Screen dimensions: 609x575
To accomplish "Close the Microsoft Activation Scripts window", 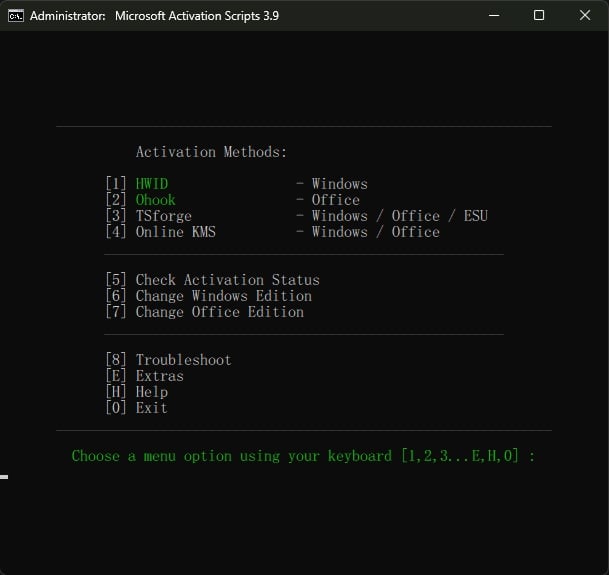I will (585, 15).
